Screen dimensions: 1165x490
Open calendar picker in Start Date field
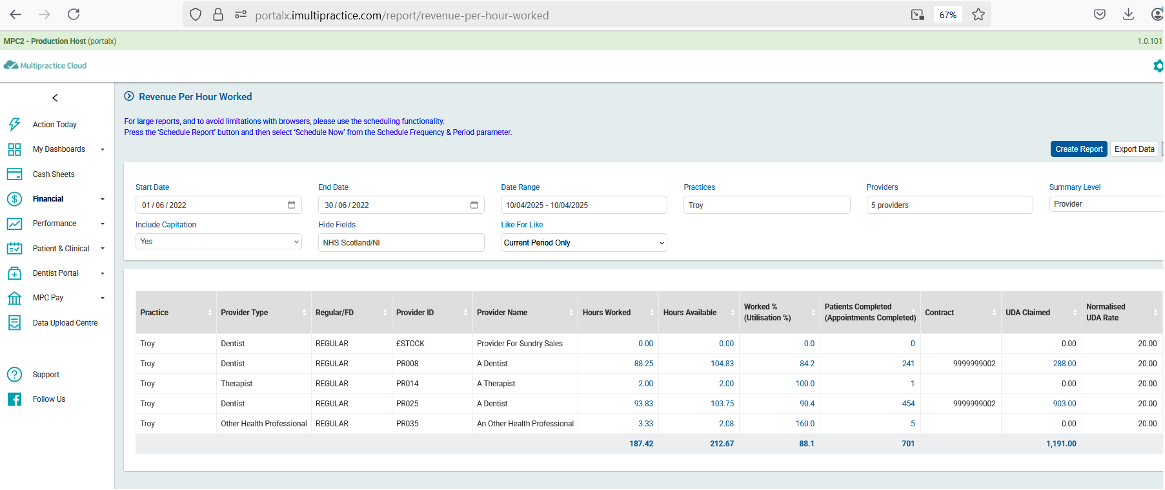[291, 205]
